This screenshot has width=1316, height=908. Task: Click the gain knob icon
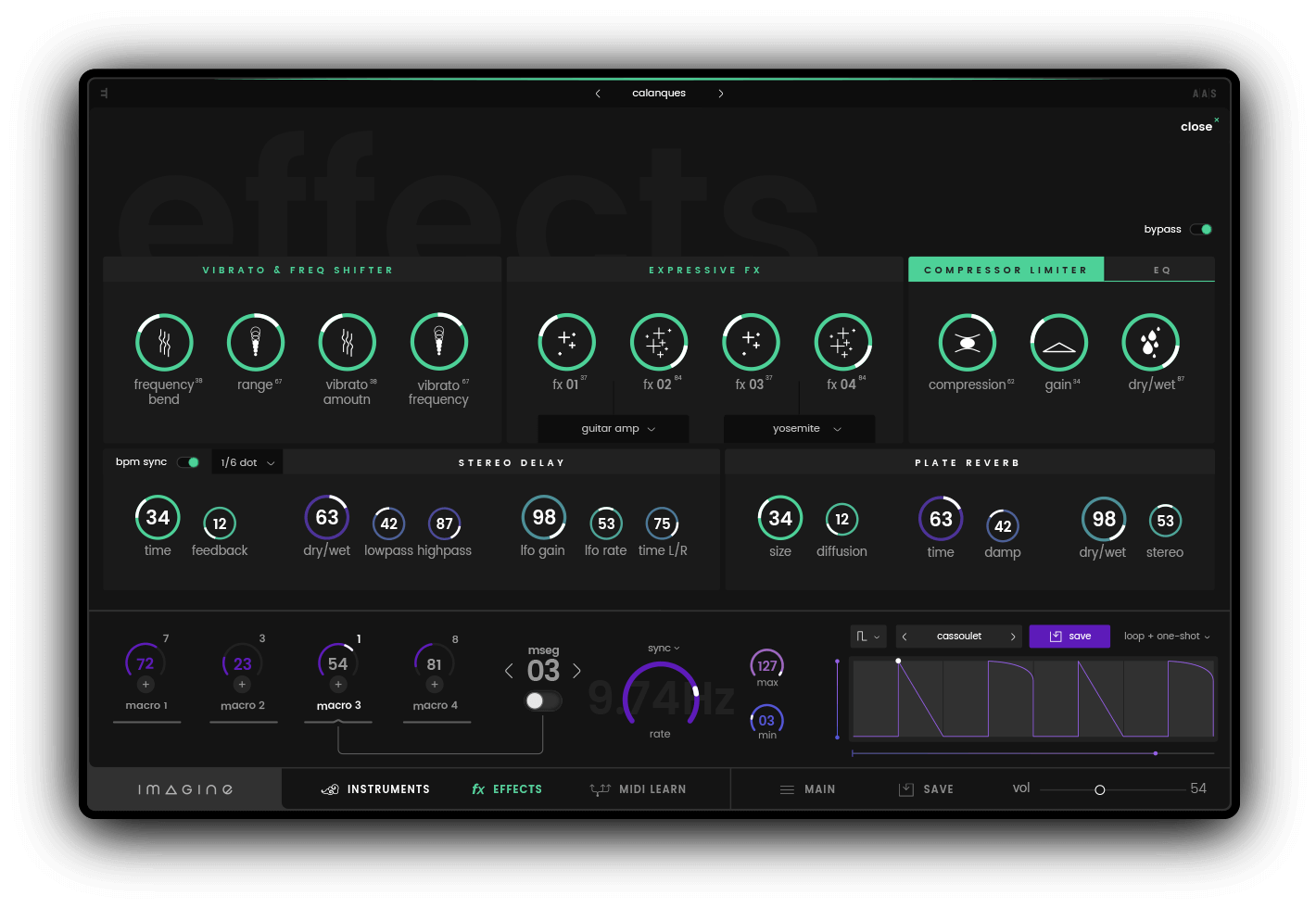[1058, 343]
